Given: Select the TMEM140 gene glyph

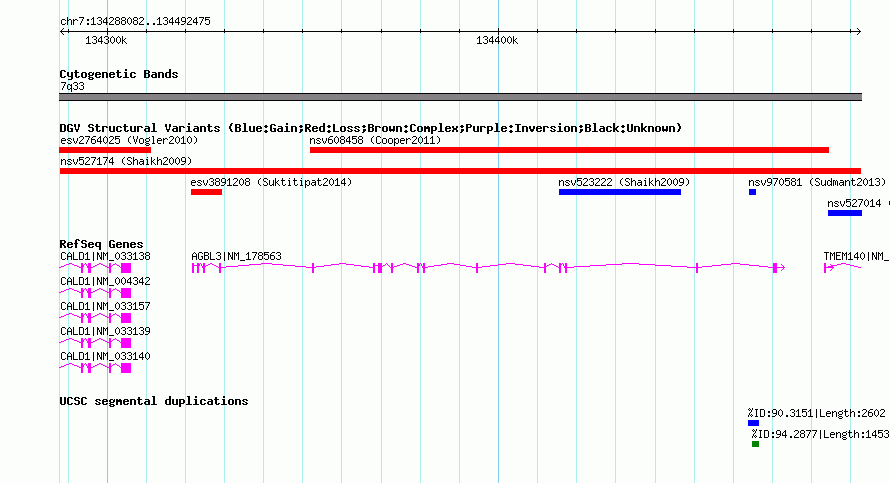Looking at the screenshot, I should pyautogui.click(x=843, y=267).
